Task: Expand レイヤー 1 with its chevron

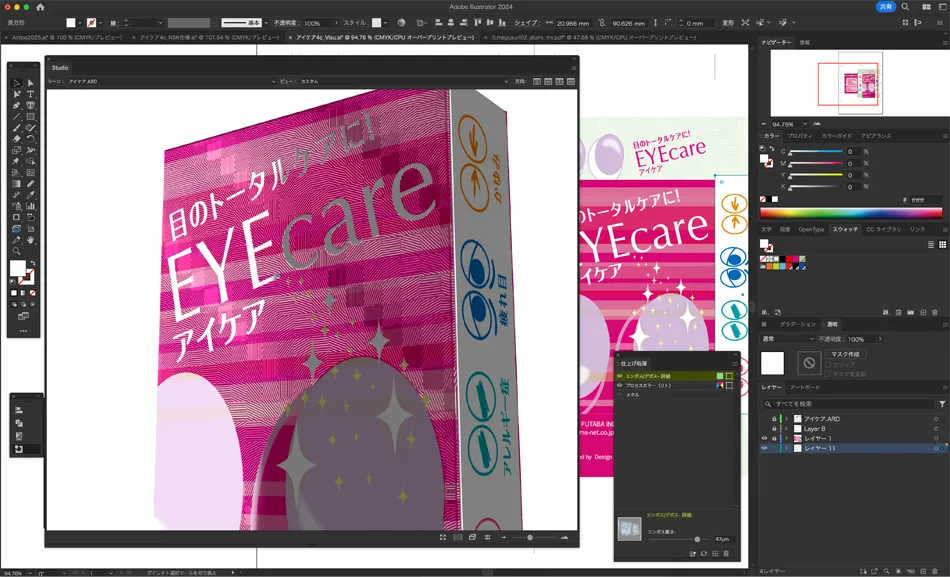Action: click(x=786, y=437)
